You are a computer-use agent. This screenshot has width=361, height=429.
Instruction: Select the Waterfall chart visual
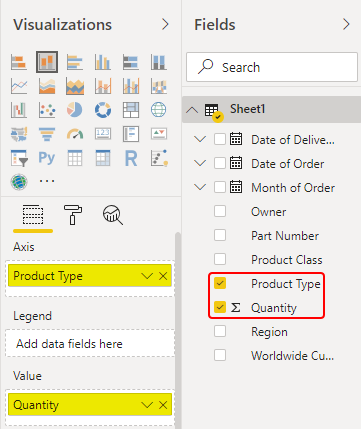tap(19, 110)
